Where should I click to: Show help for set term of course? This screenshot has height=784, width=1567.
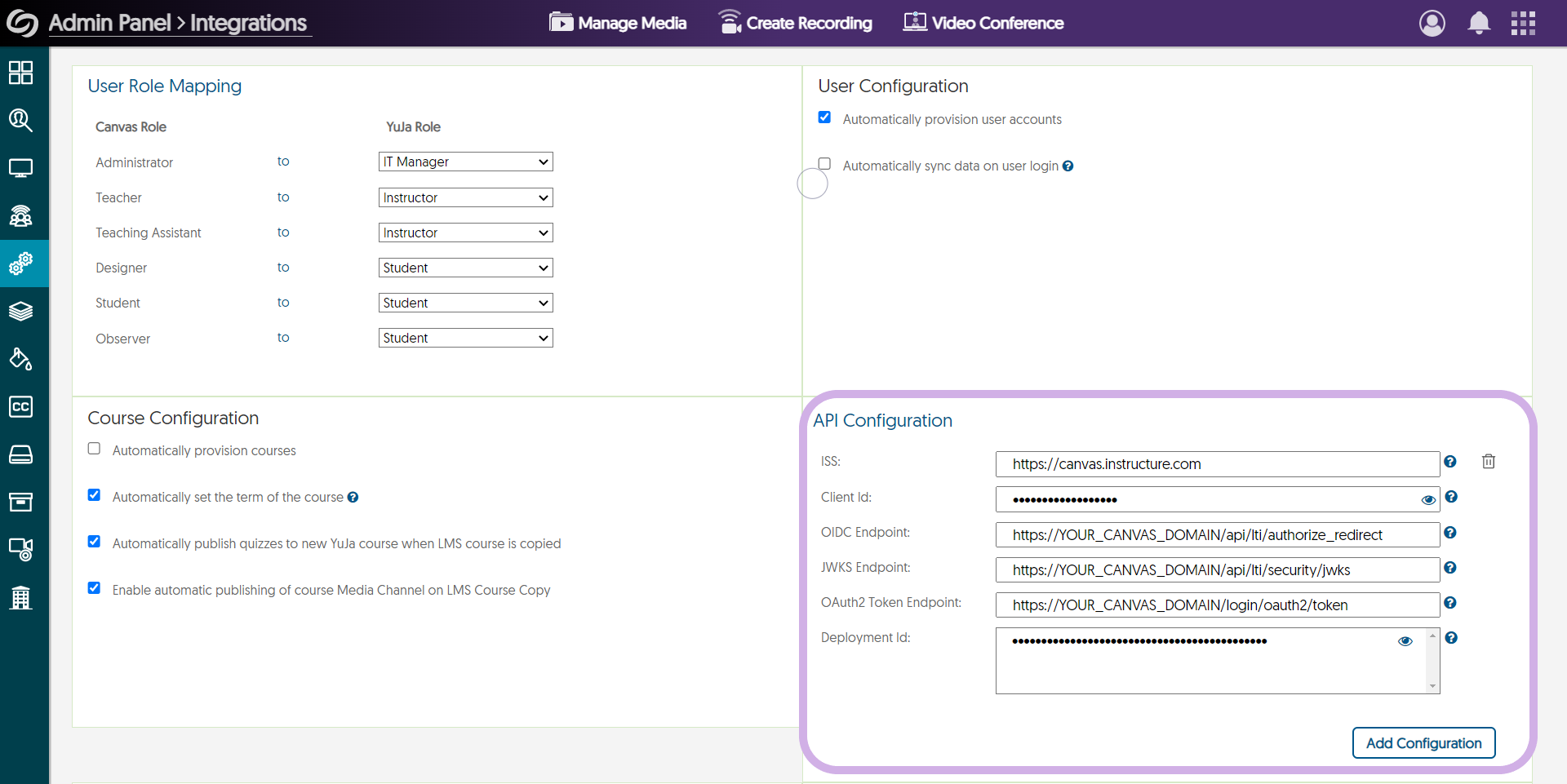(353, 498)
